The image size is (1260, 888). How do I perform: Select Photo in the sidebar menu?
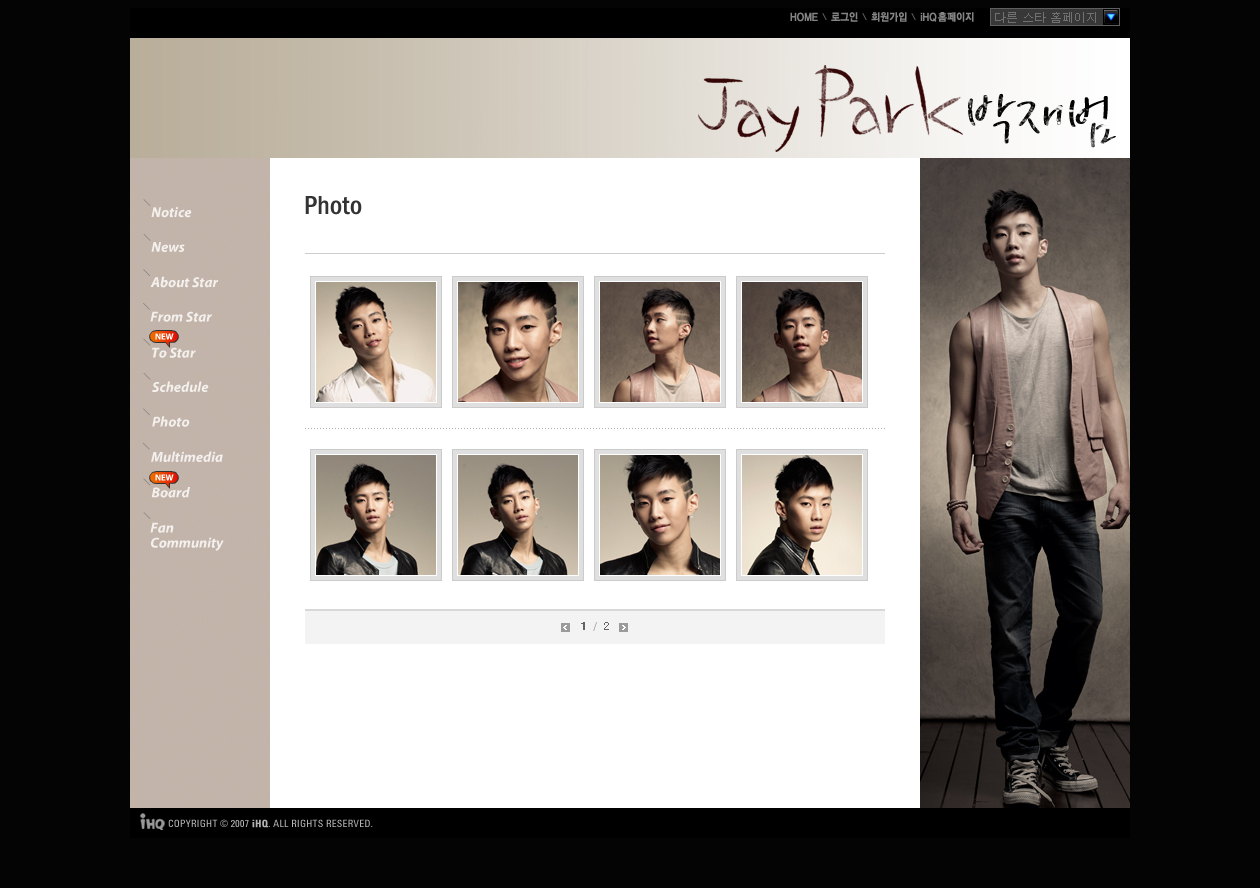pos(170,422)
